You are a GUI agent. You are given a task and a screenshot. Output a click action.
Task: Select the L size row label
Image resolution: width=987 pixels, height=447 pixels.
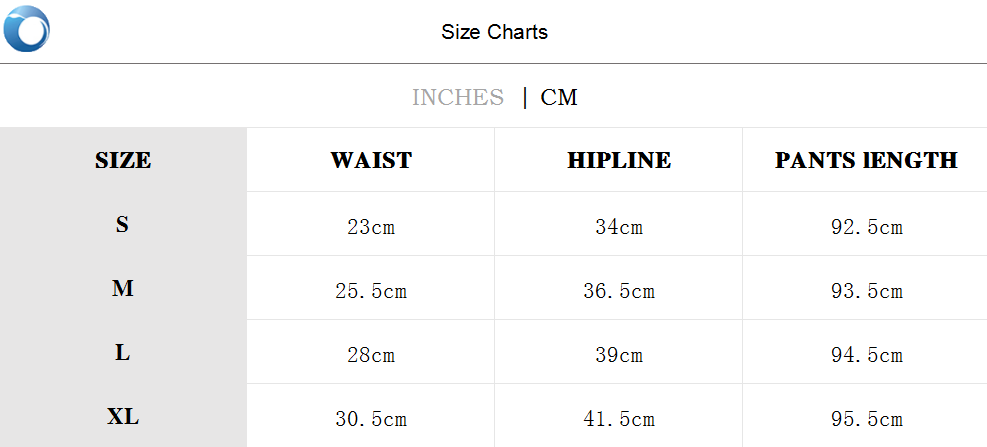tap(122, 353)
